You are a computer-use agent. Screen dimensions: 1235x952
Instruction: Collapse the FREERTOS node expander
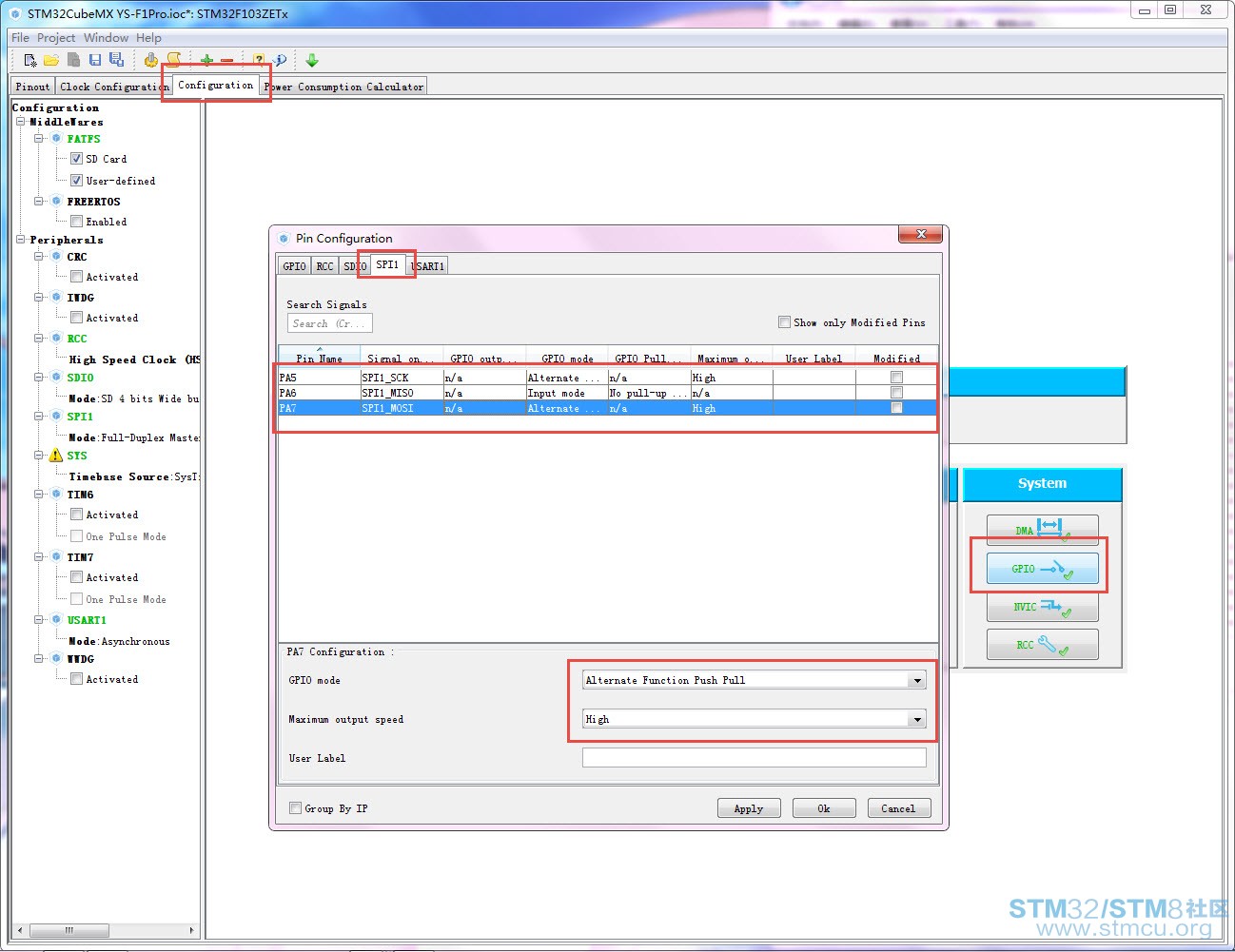(39, 202)
